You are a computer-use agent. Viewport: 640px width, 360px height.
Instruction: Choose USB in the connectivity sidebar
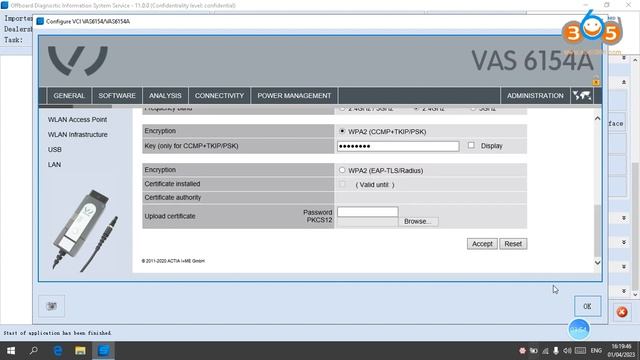55,150
